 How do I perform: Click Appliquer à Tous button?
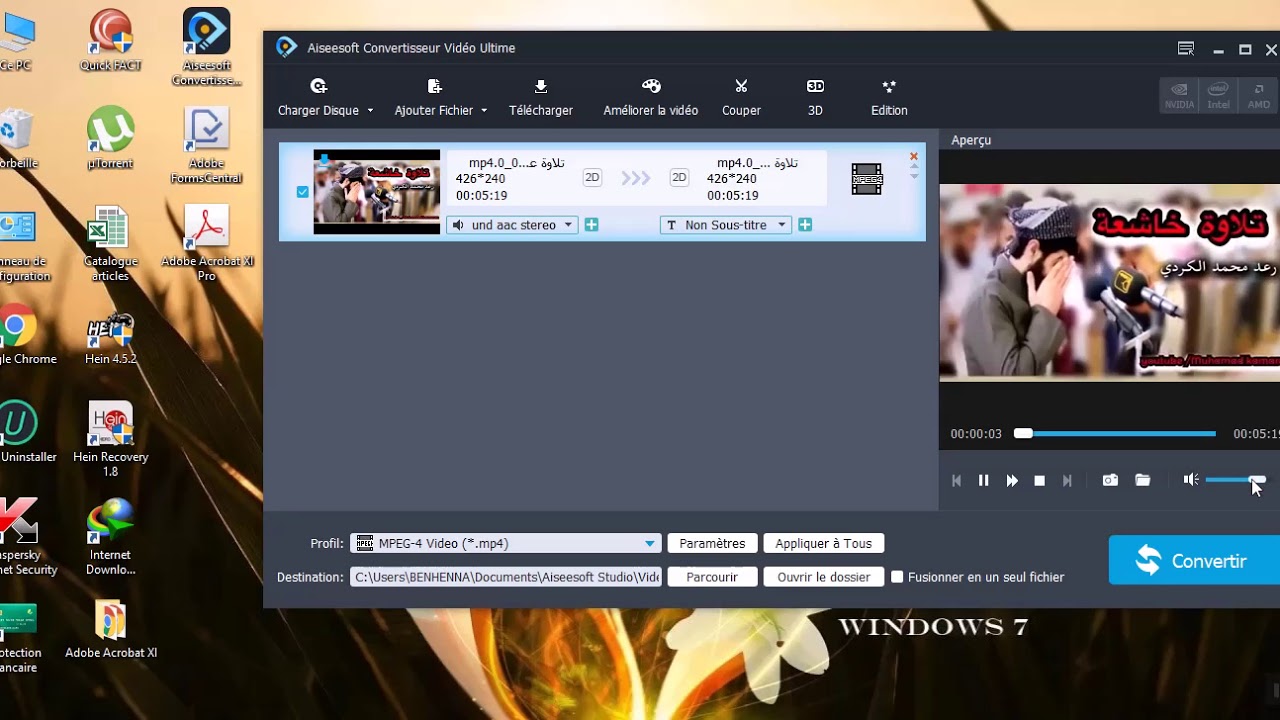[824, 544]
